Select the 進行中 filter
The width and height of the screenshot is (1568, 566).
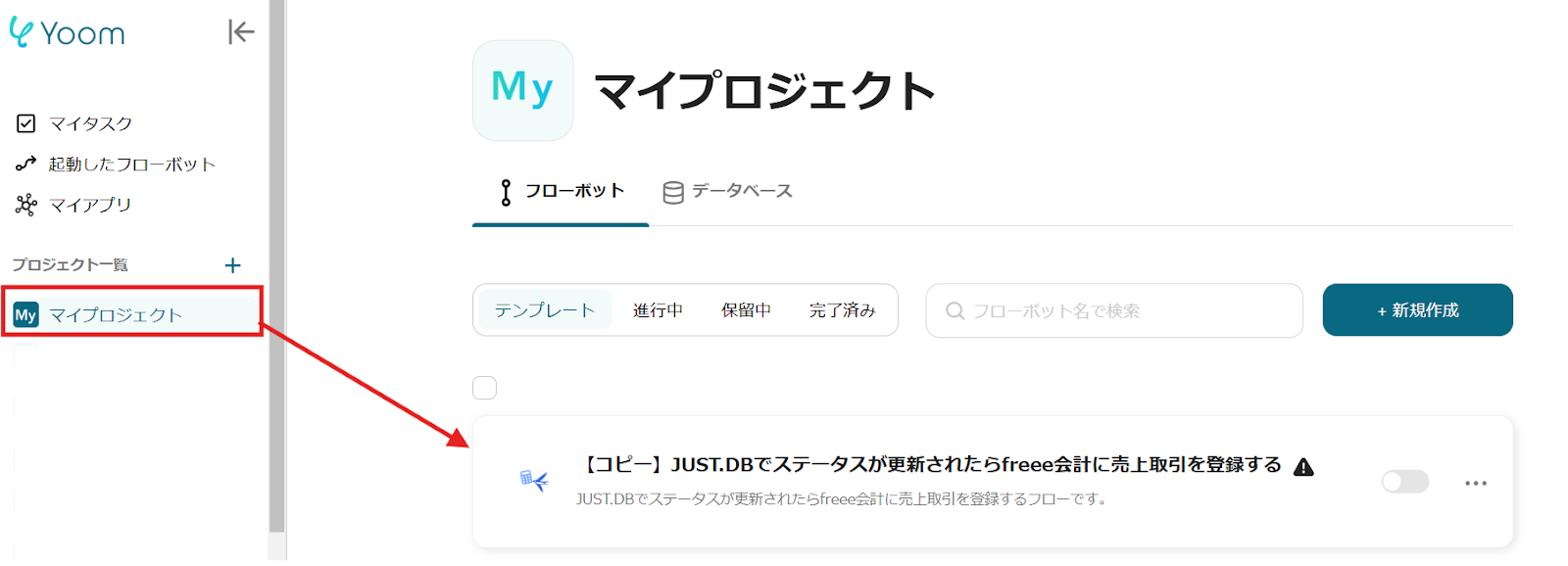coord(658,310)
